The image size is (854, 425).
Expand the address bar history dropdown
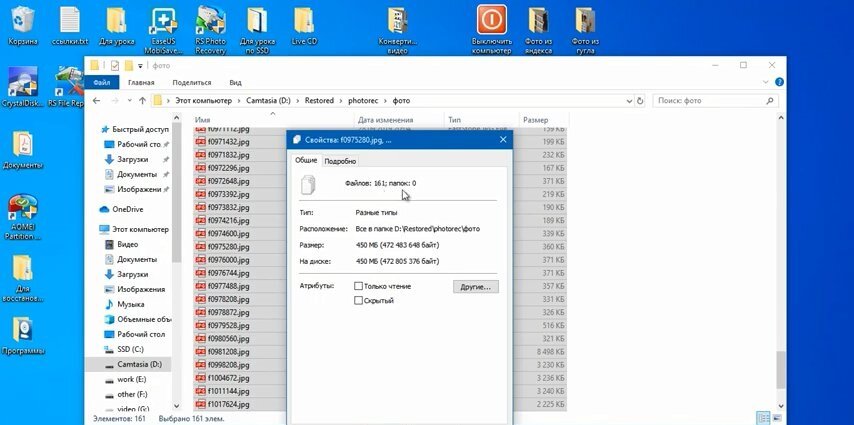click(x=629, y=101)
